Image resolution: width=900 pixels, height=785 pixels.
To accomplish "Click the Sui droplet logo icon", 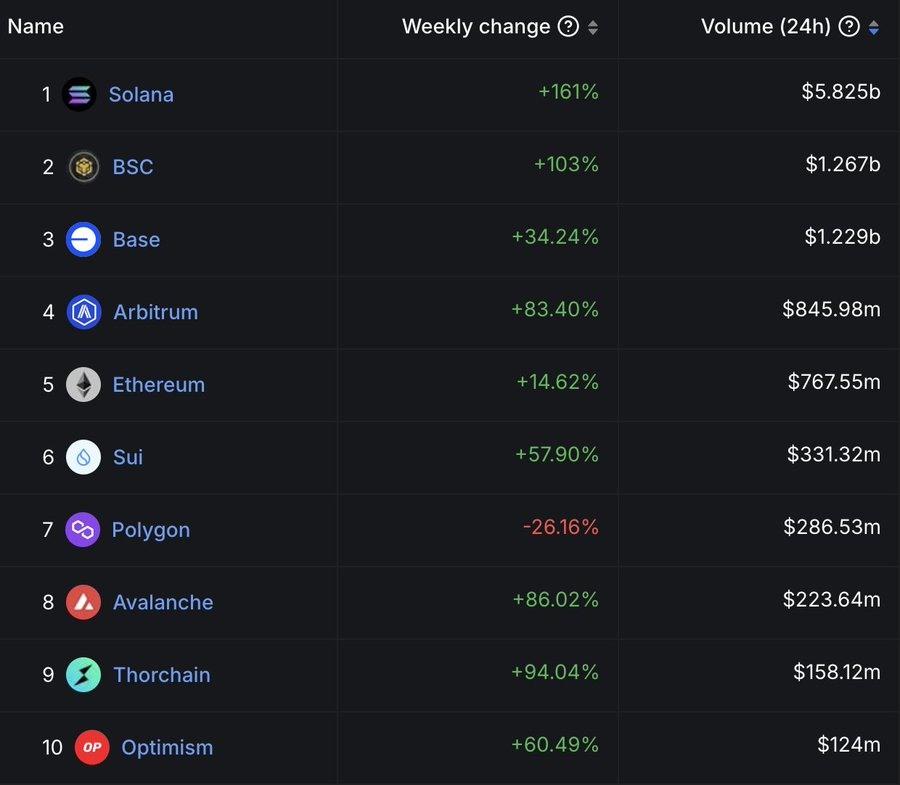I will pos(83,457).
